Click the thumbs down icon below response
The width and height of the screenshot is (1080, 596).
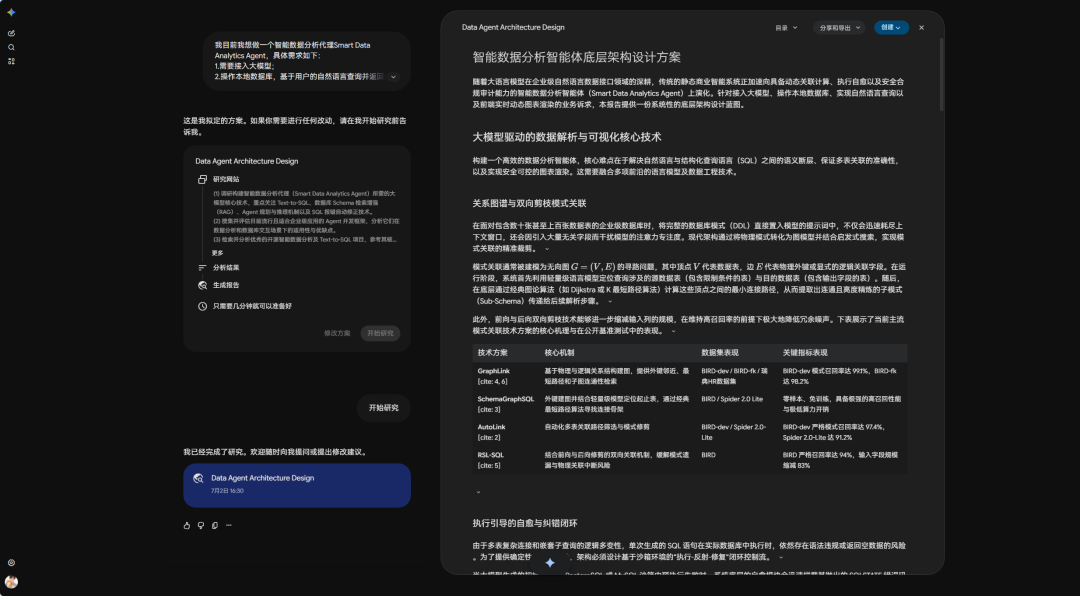[x=200, y=525]
